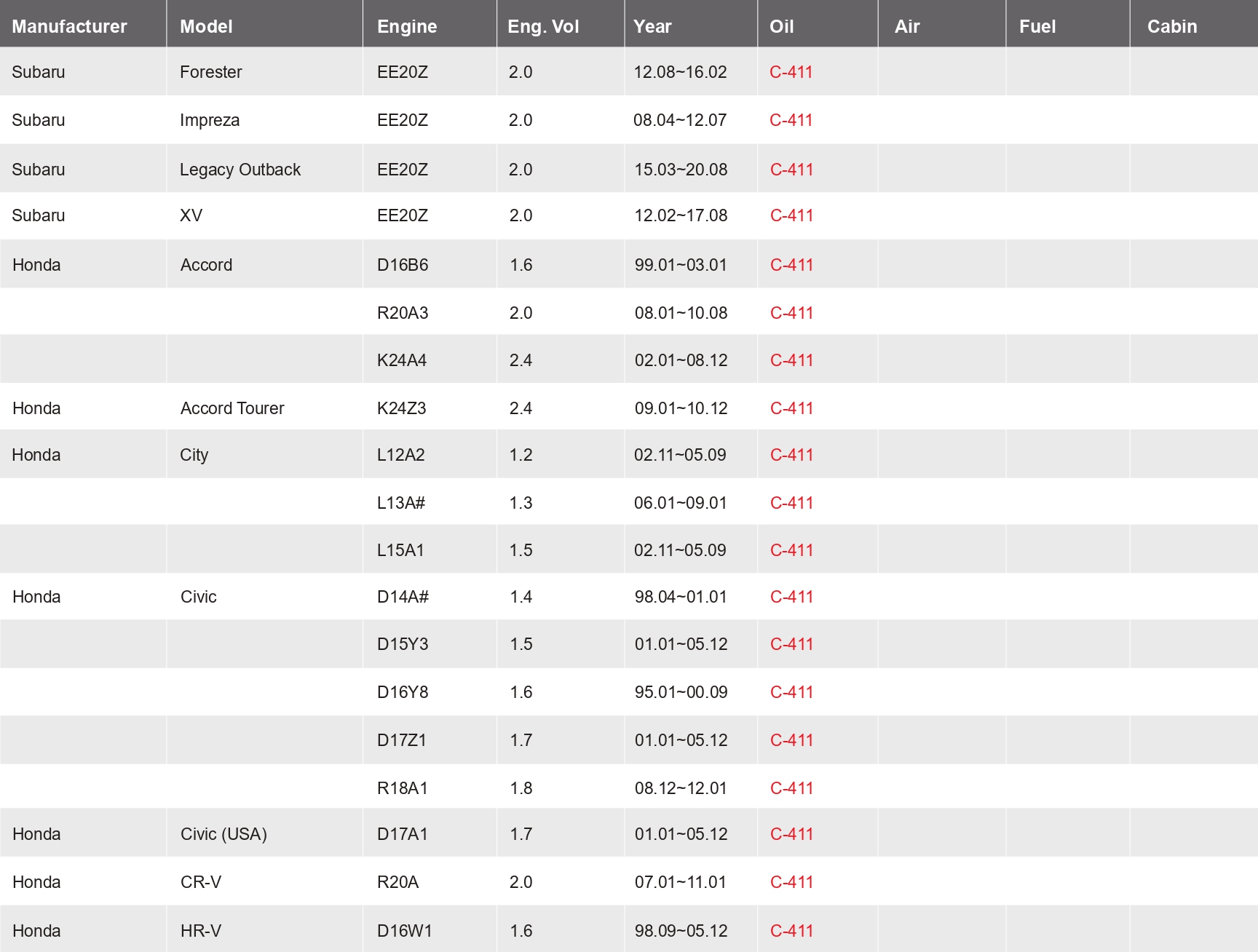Click the year range 08.04~12.07
1258x952 pixels.
(x=680, y=120)
